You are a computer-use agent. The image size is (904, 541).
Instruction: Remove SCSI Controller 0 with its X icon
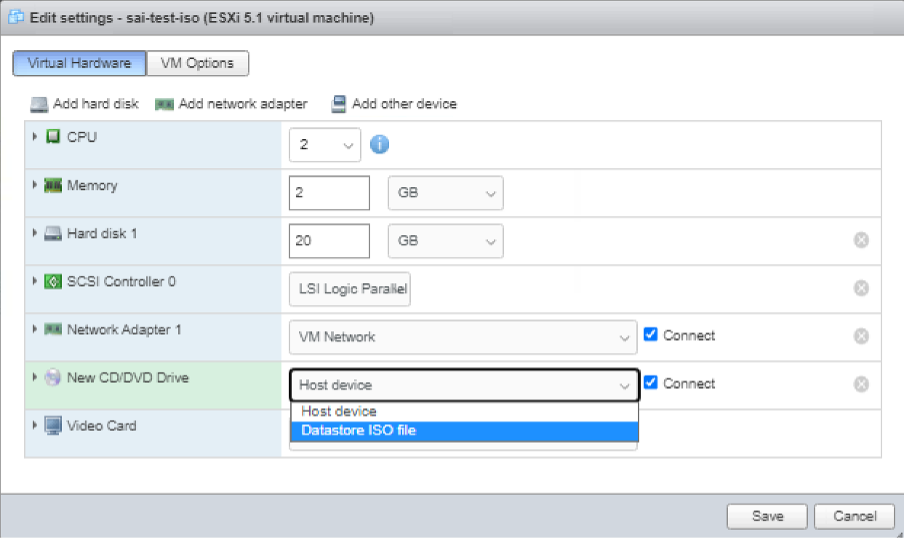click(861, 288)
